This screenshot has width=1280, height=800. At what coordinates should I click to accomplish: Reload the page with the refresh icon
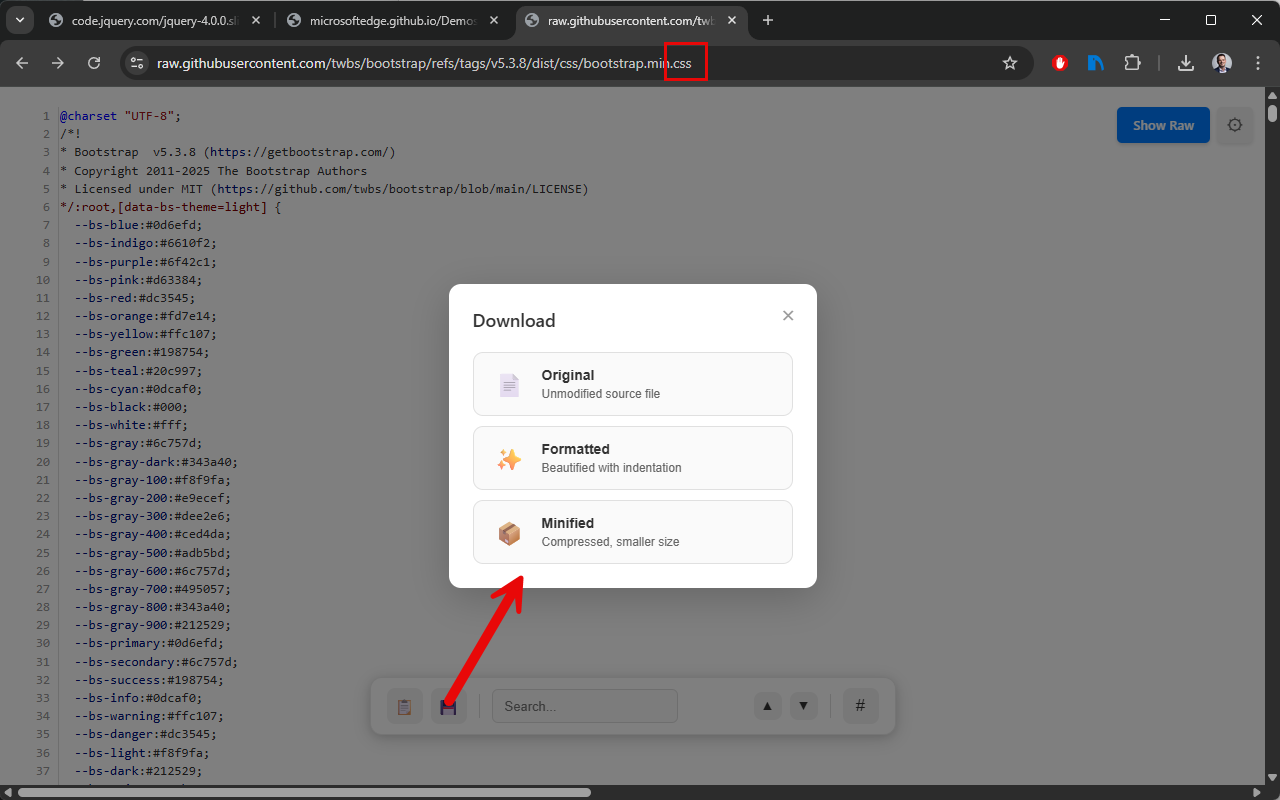click(x=94, y=62)
